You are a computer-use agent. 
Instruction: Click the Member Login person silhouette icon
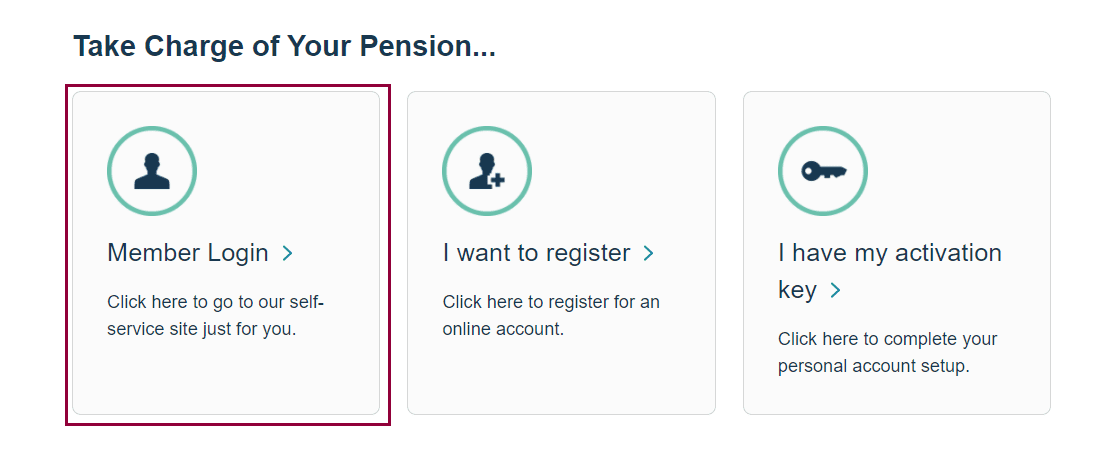click(152, 172)
